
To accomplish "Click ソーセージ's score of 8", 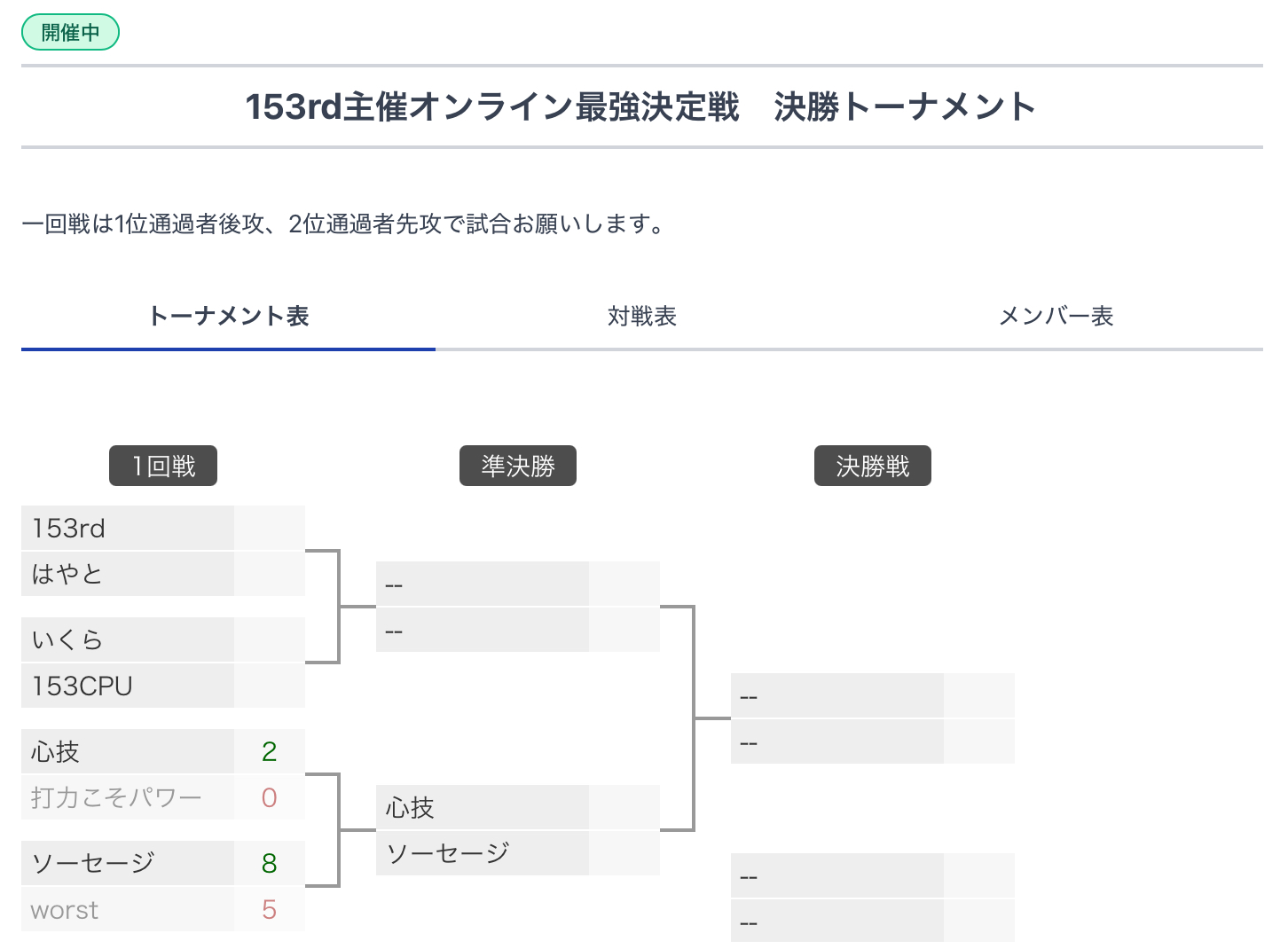I will coord(270,863).
